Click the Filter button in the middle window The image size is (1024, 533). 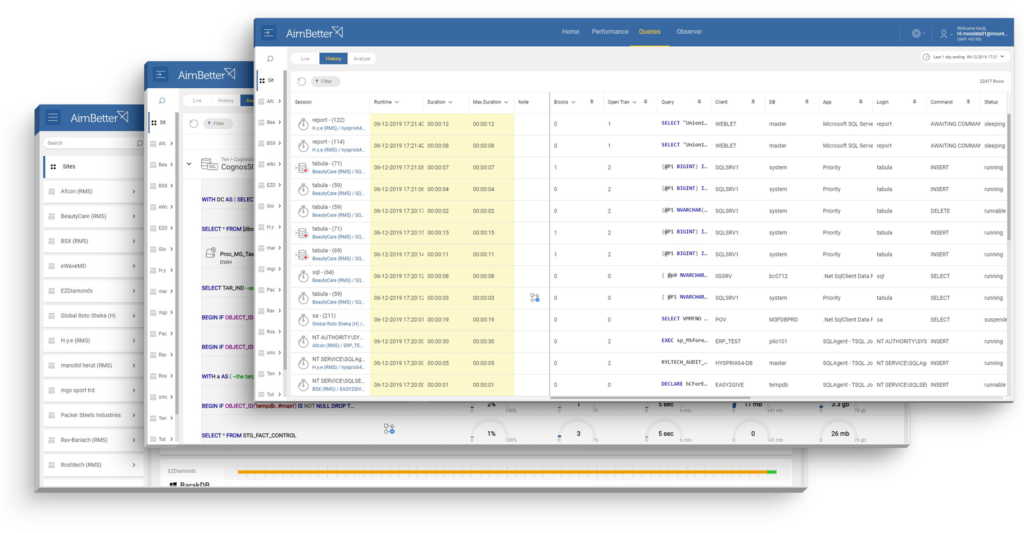[217, 123]
